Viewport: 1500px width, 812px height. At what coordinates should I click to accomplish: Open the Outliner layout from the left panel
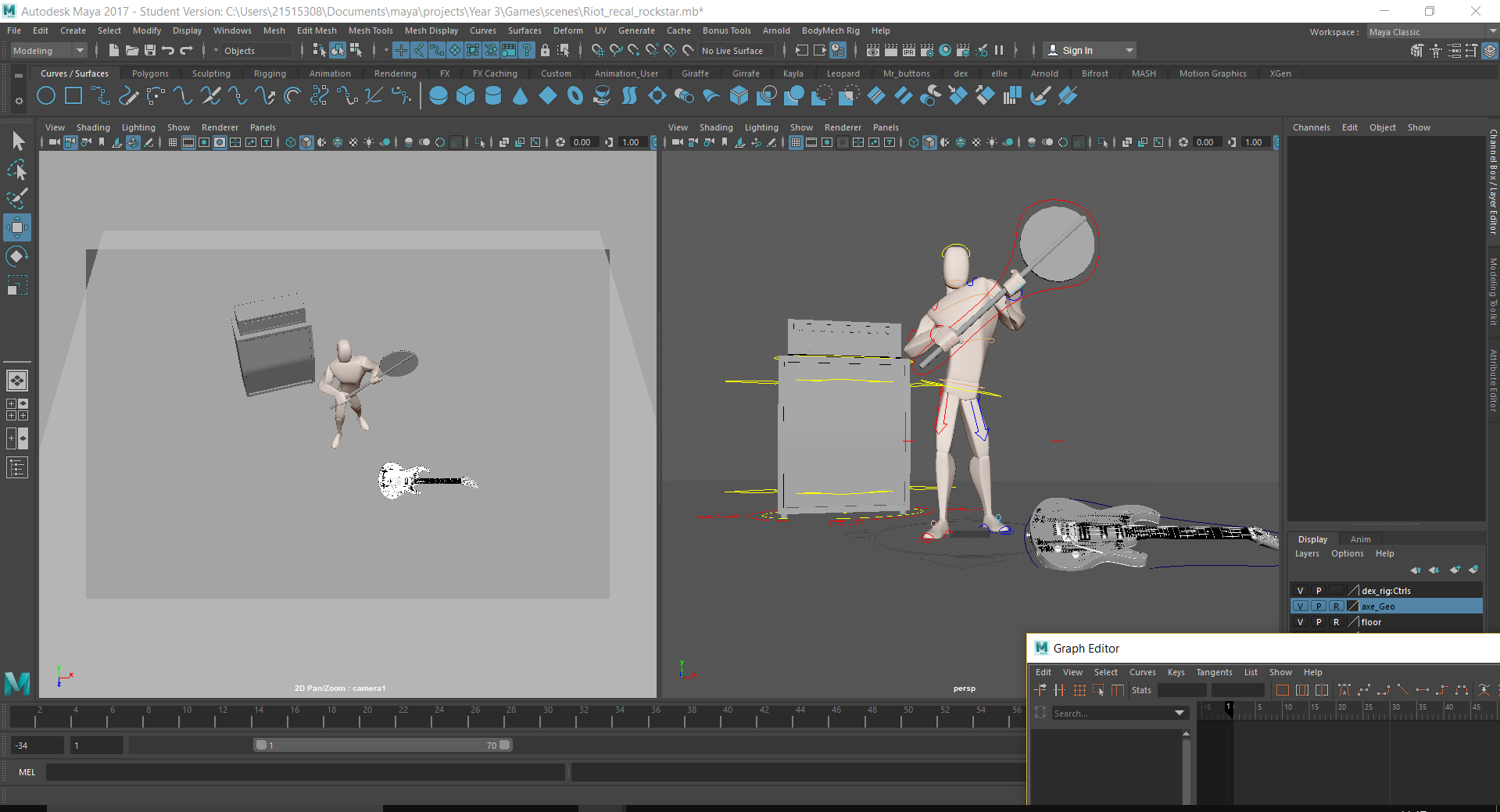17,467
